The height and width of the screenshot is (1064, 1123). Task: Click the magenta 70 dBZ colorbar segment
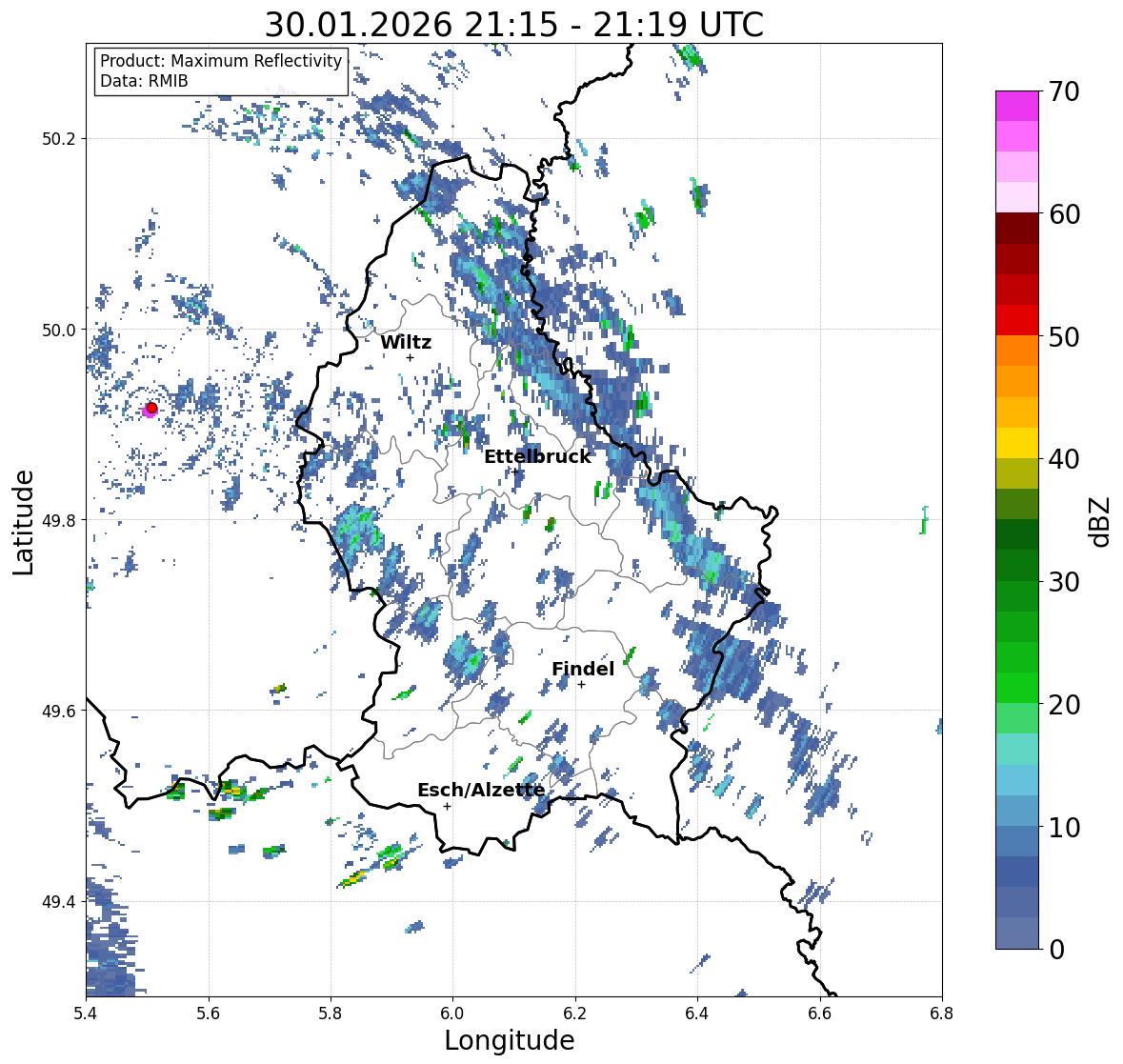1017,106
